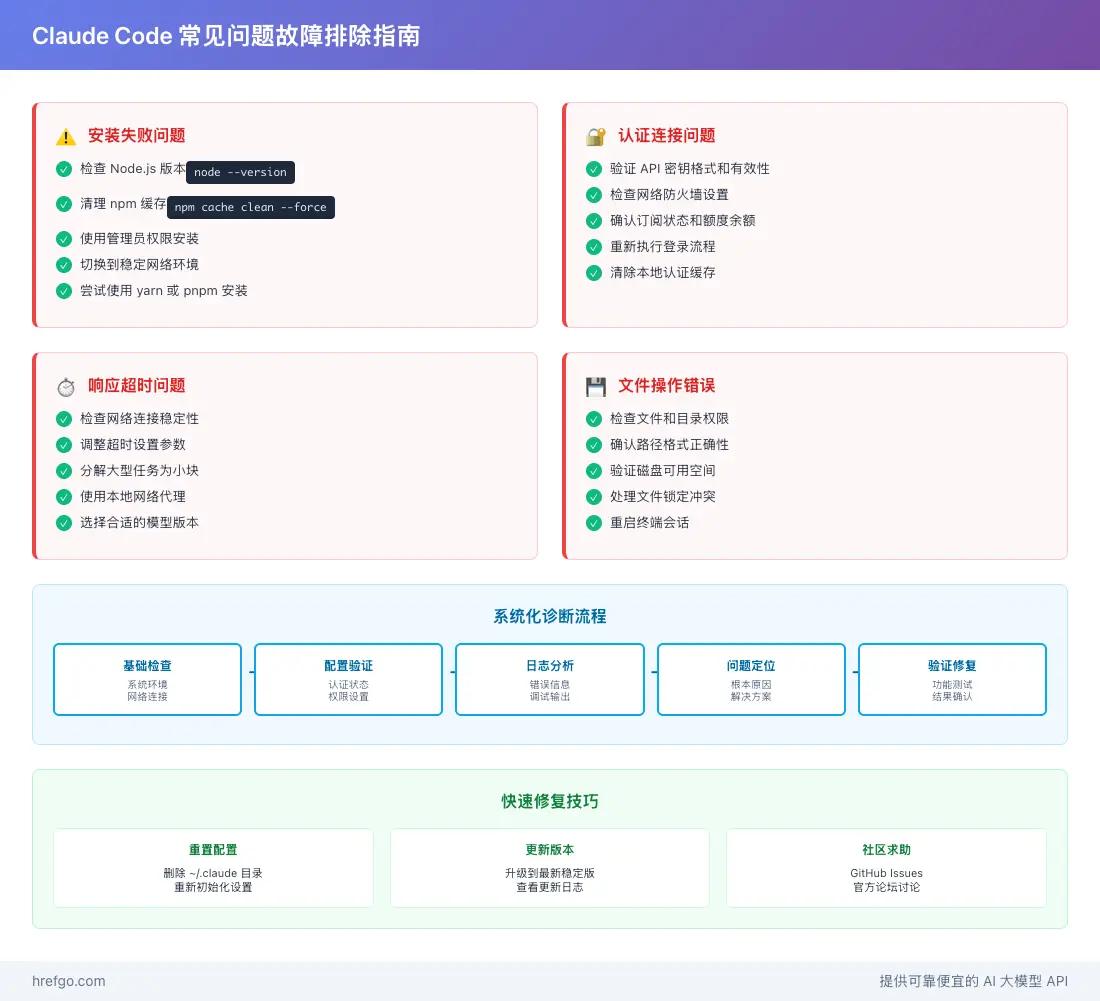Click the node --version code snippet
The width and height of the screenshot is (1100, 1001).
(x=241, y=172)
